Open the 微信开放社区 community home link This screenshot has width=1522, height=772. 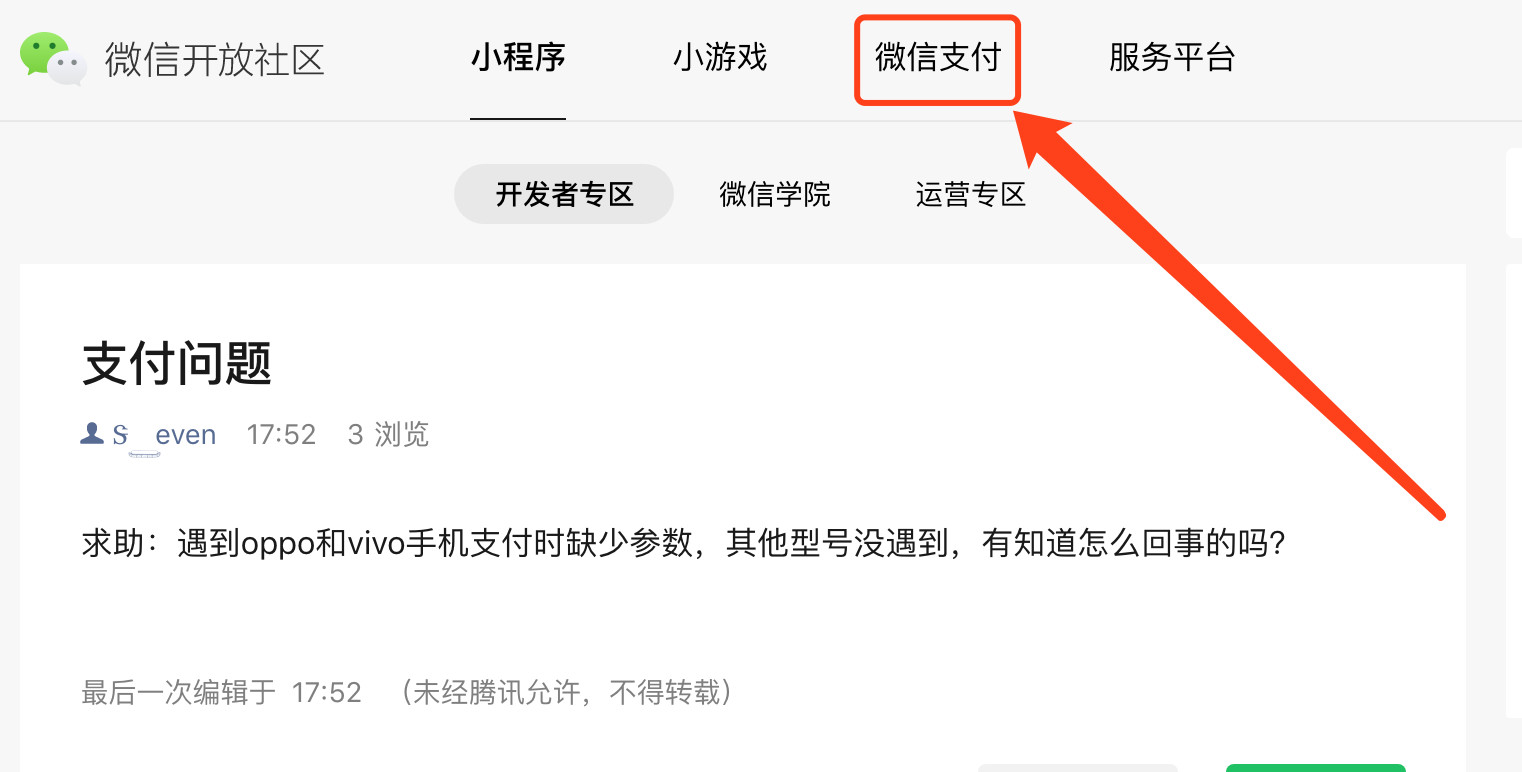pyautogui.click(x=215, y=59)
